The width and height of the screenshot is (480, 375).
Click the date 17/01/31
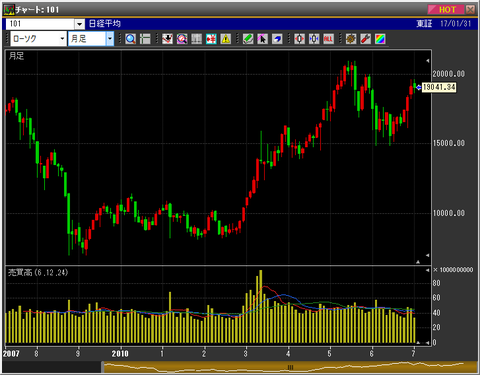[456, 24]
